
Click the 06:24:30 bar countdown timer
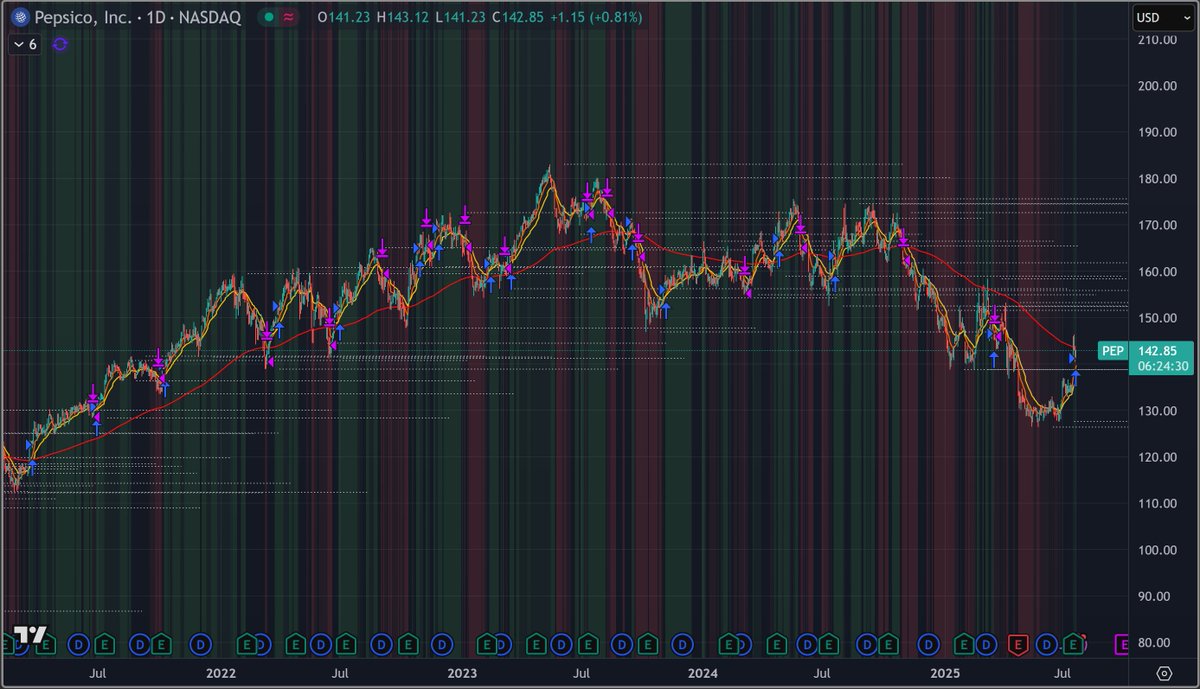[1162, 366]
